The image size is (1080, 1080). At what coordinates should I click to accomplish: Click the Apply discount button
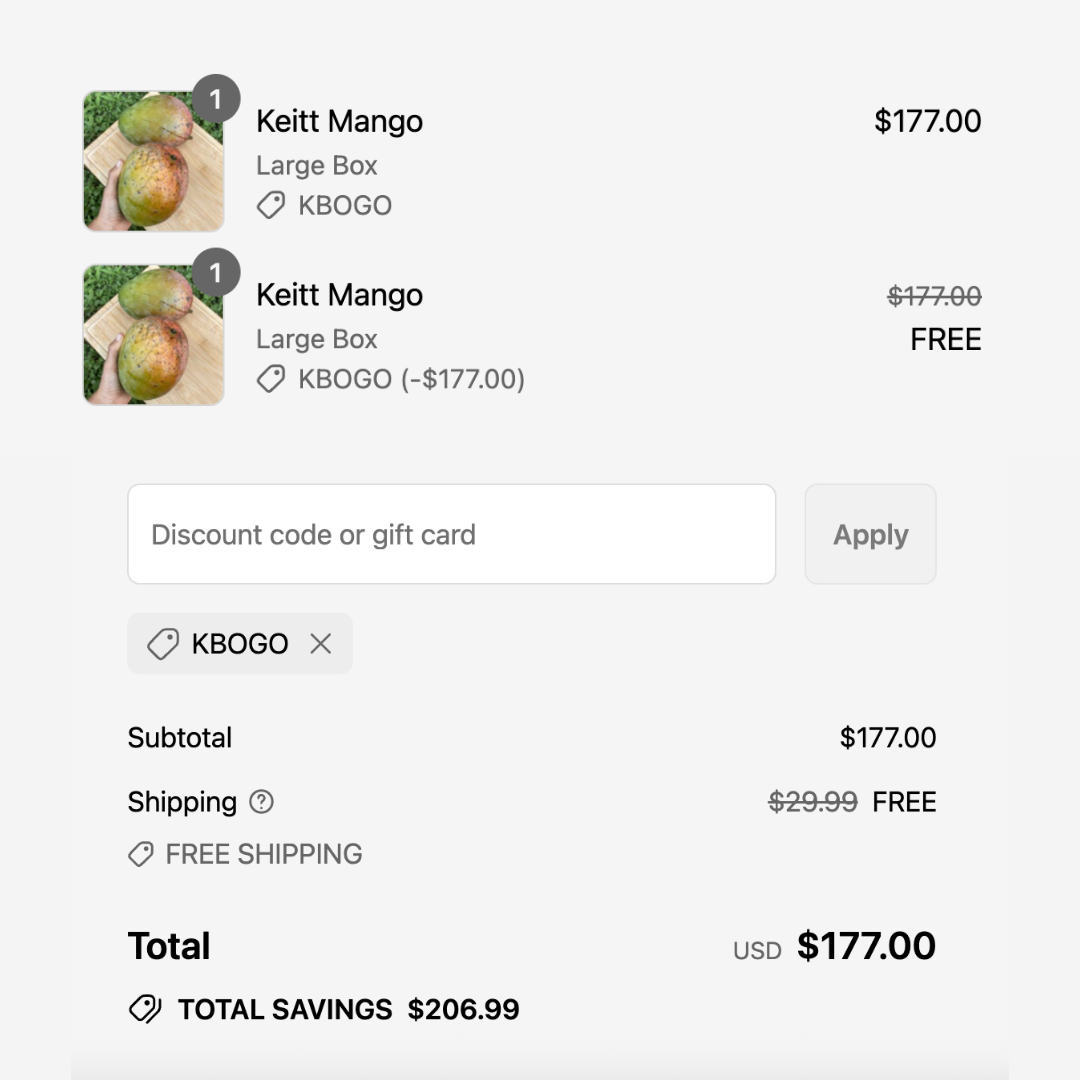point(870,534)
